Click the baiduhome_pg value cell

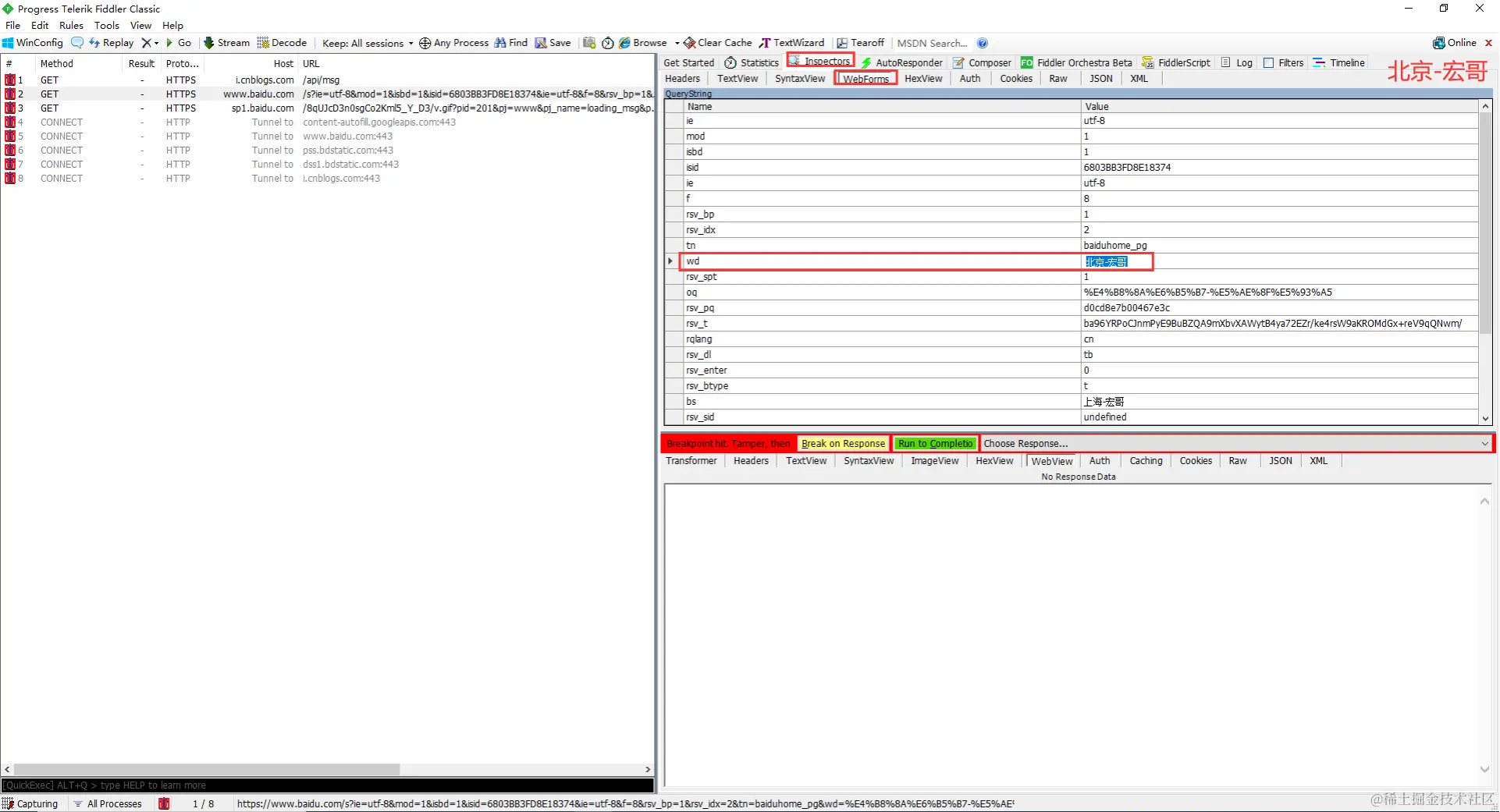[x=1278, y=246]
